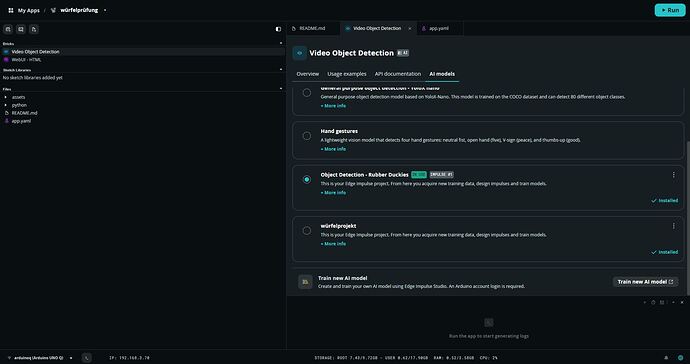
Task: Open More info for YoloX-Nano model
Action: 333,106
